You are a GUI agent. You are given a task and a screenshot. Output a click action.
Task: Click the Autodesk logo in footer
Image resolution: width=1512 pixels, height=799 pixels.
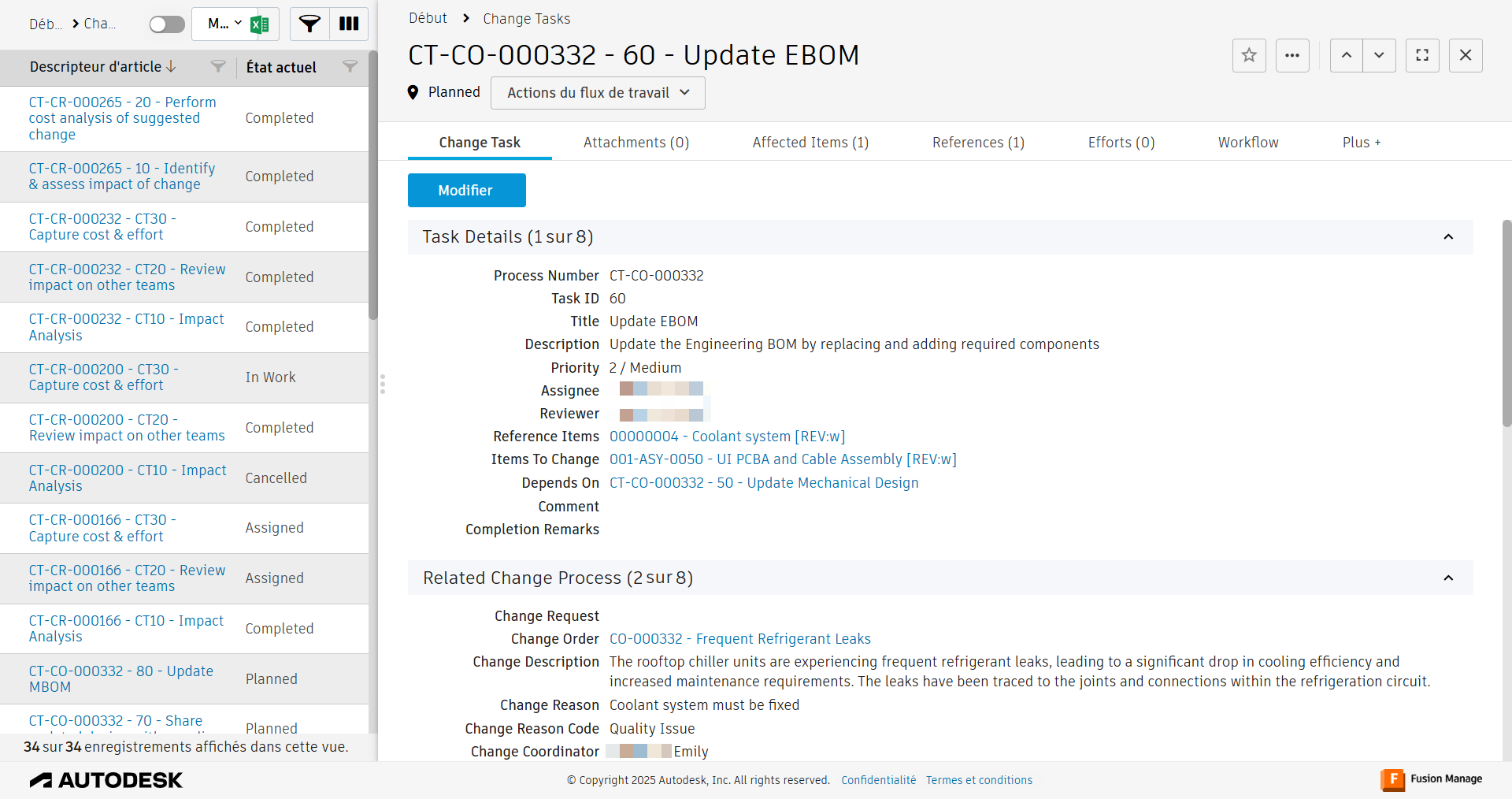tap(106, 780)
